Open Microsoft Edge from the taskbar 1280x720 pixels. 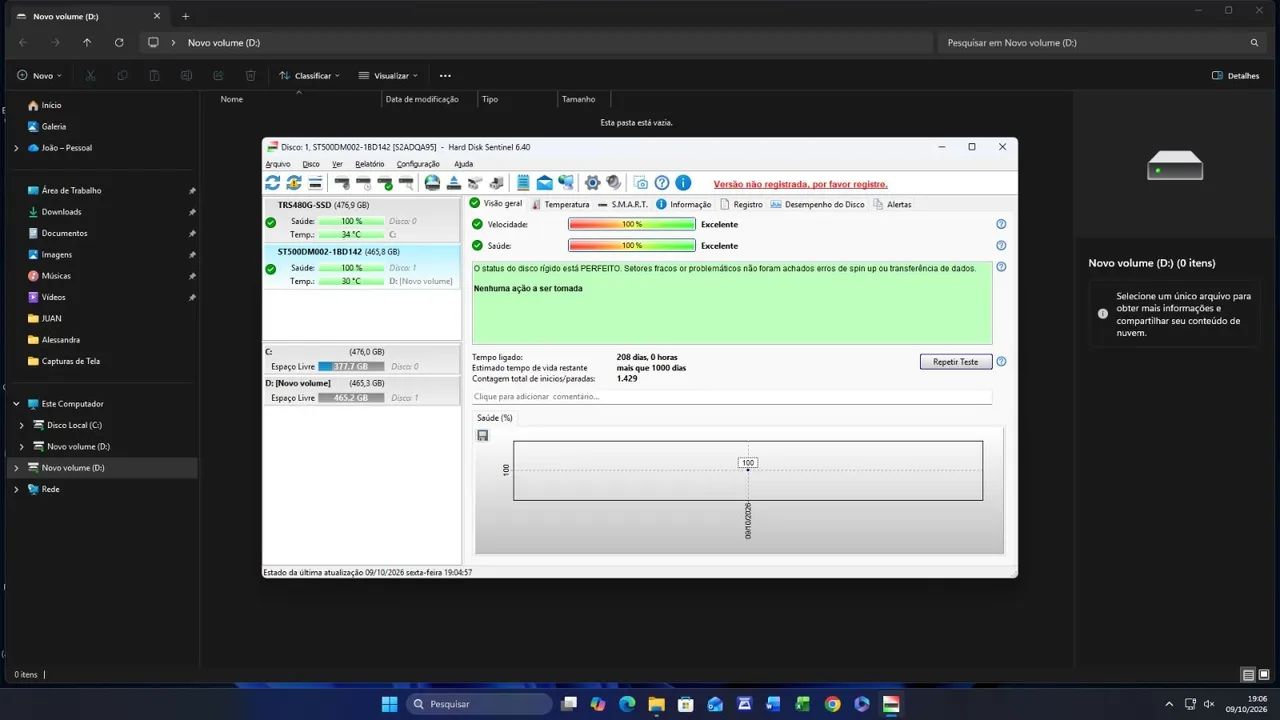[x=627, y=704]
